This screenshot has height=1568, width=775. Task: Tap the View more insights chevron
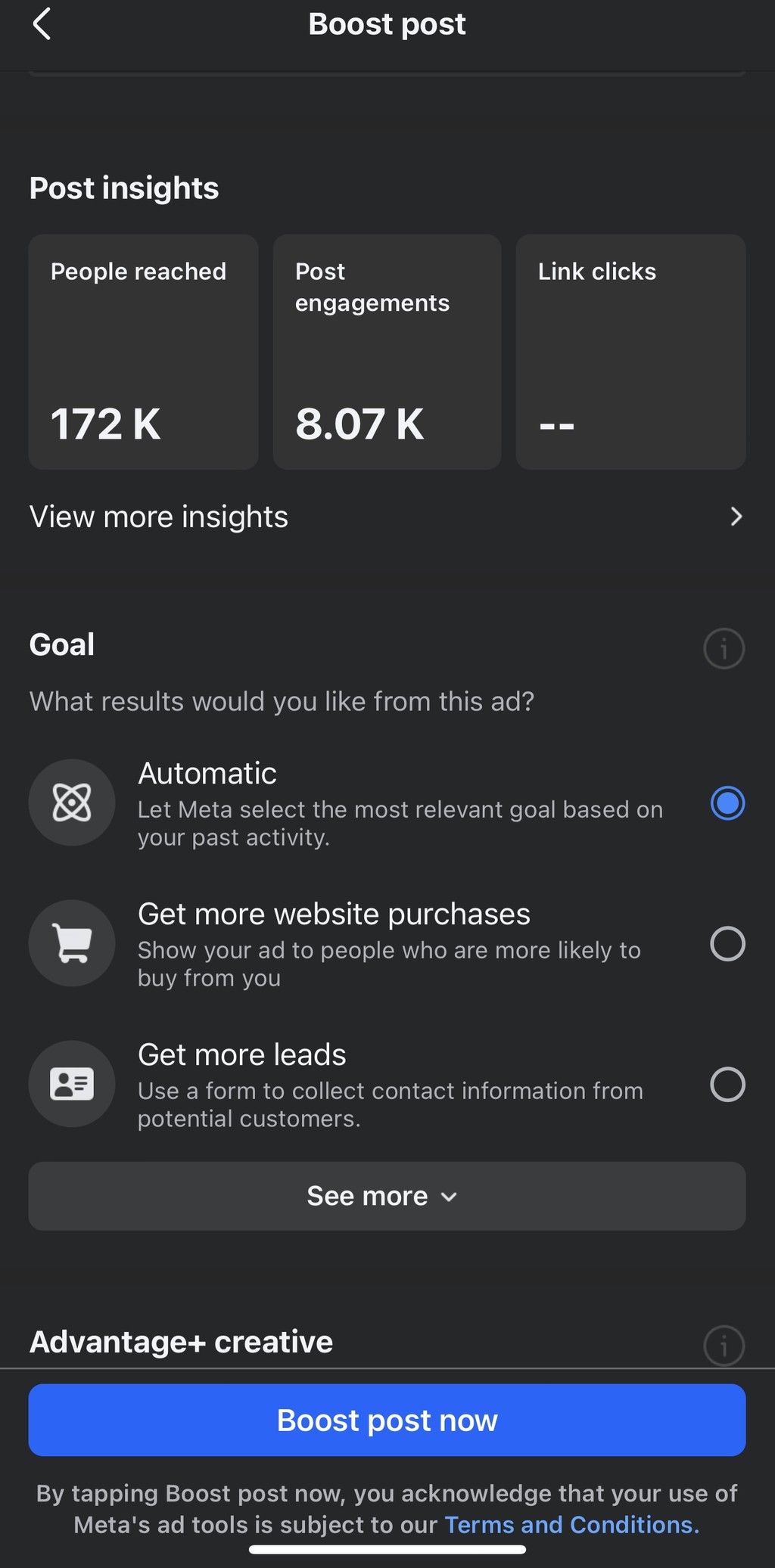tap(735, 517)
